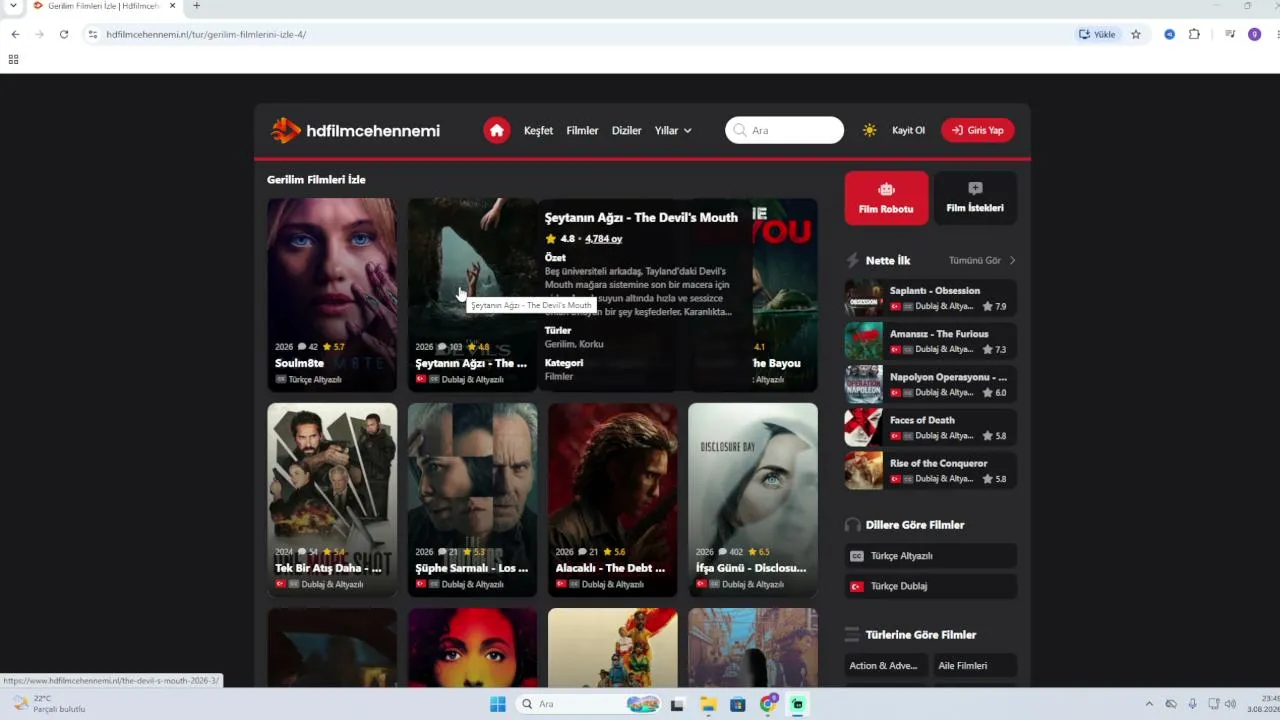1280x720 pixels.
Task: Bookmark this page with the star icon
Action: click(x=1136, y=34)
